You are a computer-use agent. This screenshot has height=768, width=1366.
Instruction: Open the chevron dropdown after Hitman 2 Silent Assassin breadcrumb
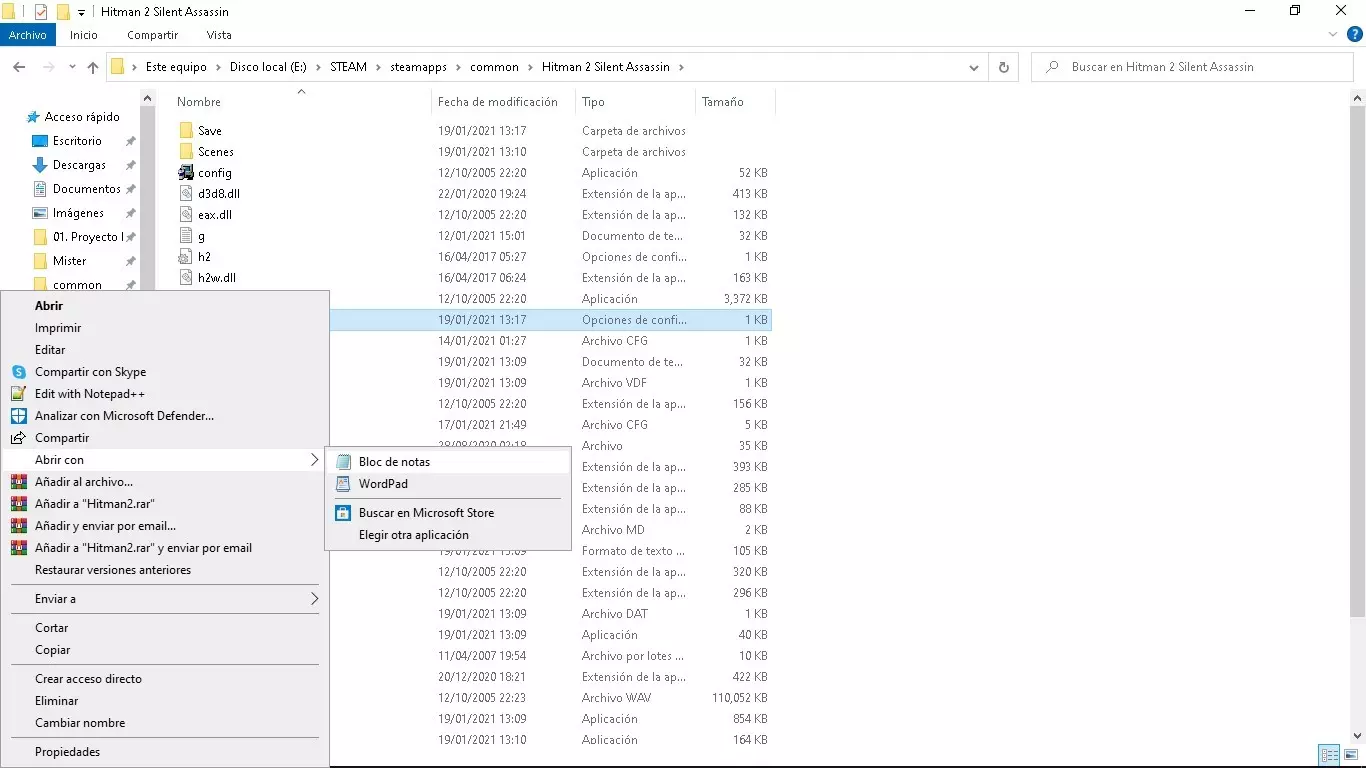pos(681,67)
